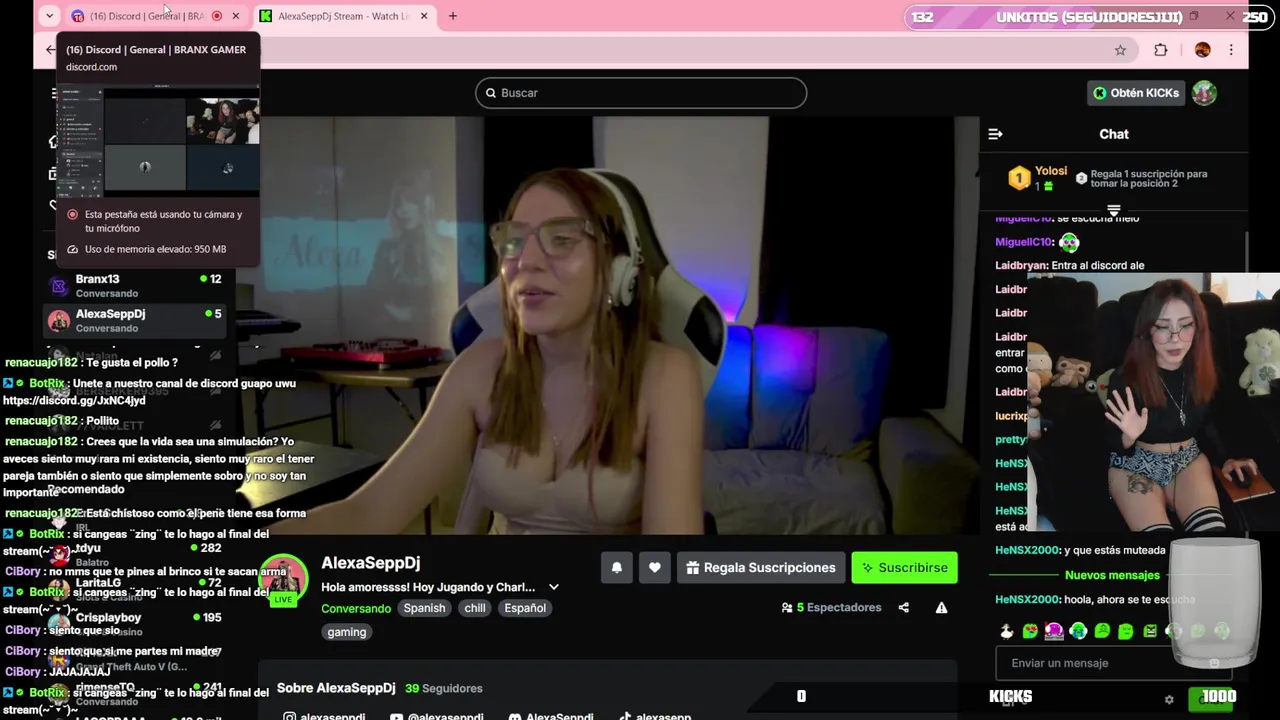Click the camera and microphone usage notice
The width and height of the screenshot is (1280, 720).
(x=156, y=221)
